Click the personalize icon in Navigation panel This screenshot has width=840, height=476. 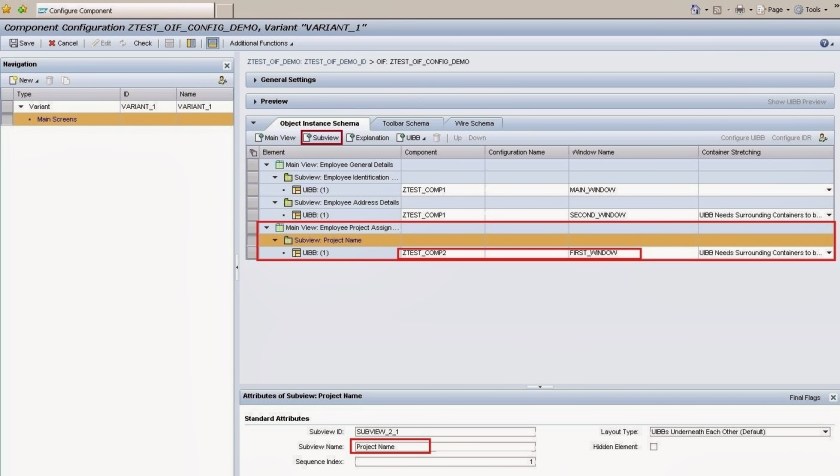[x=222, y=80]
